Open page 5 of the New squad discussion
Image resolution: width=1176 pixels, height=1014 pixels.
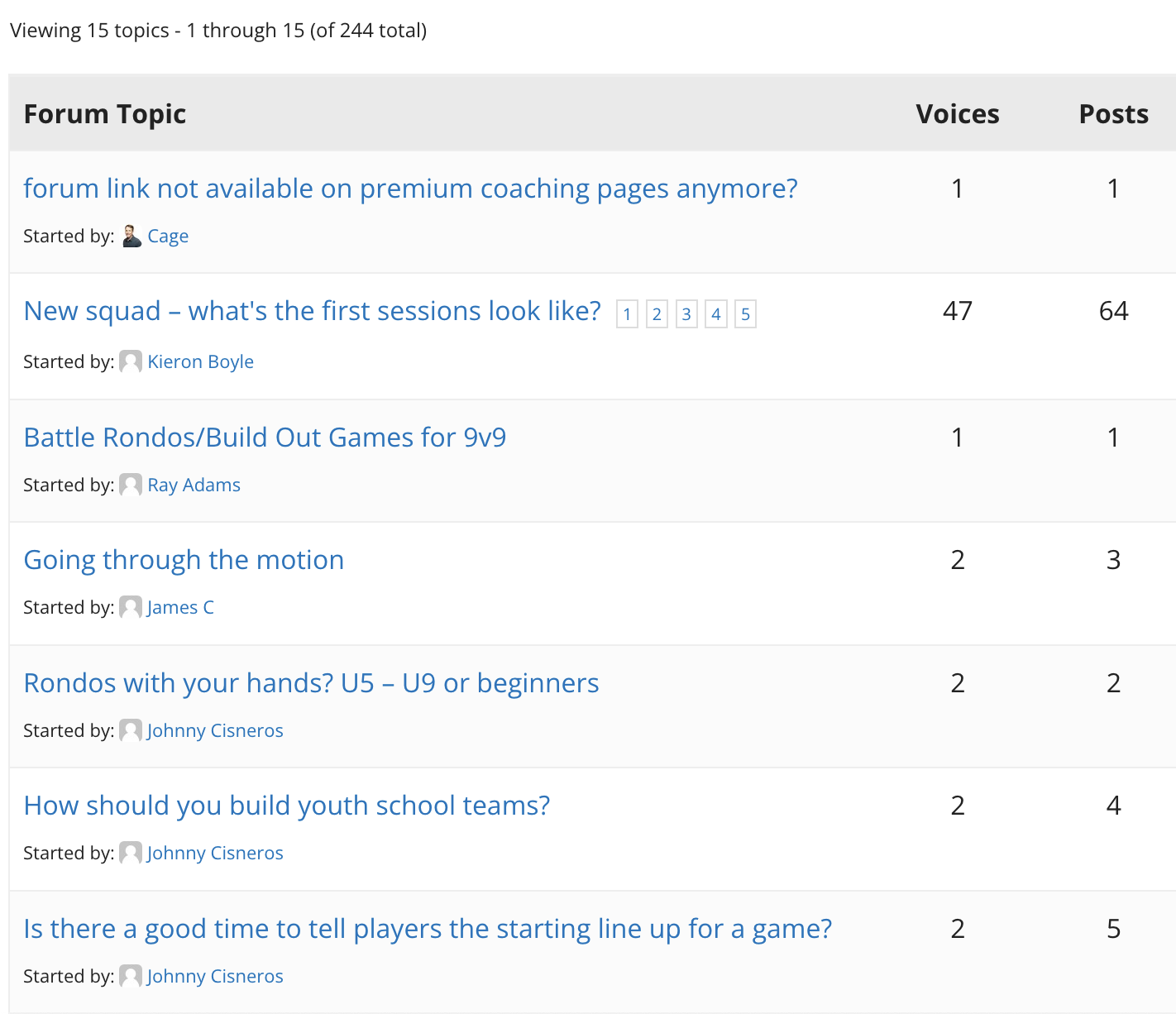pyautogui.click(x=745, y=313)
